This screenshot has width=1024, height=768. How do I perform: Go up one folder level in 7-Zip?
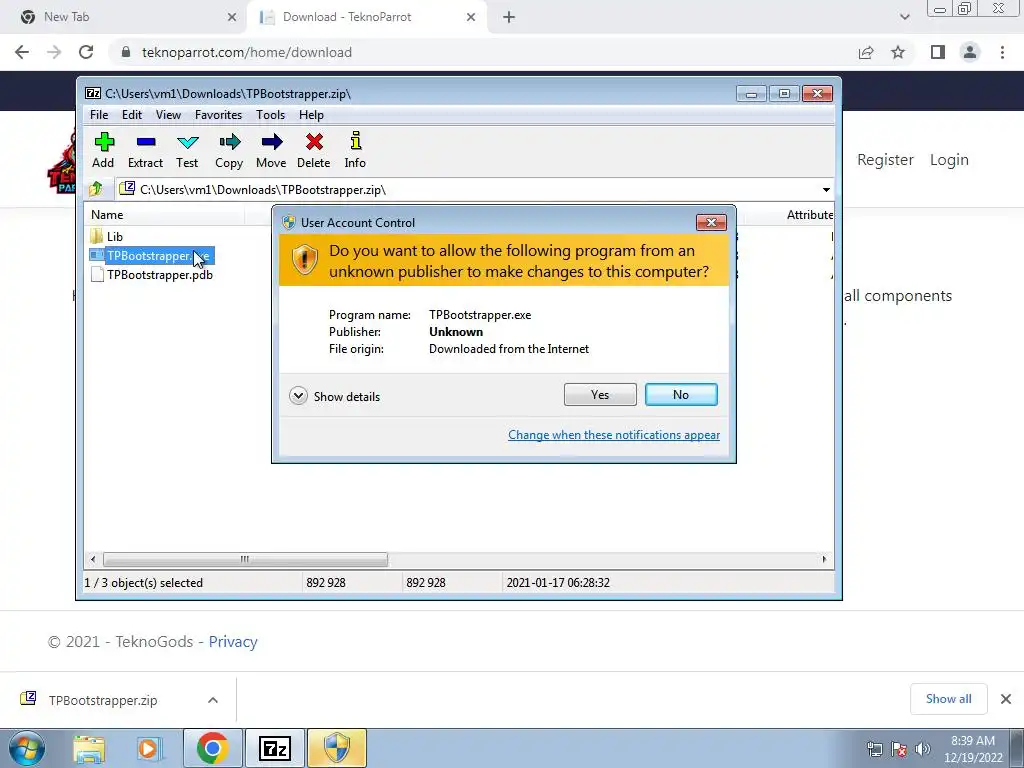96,189
